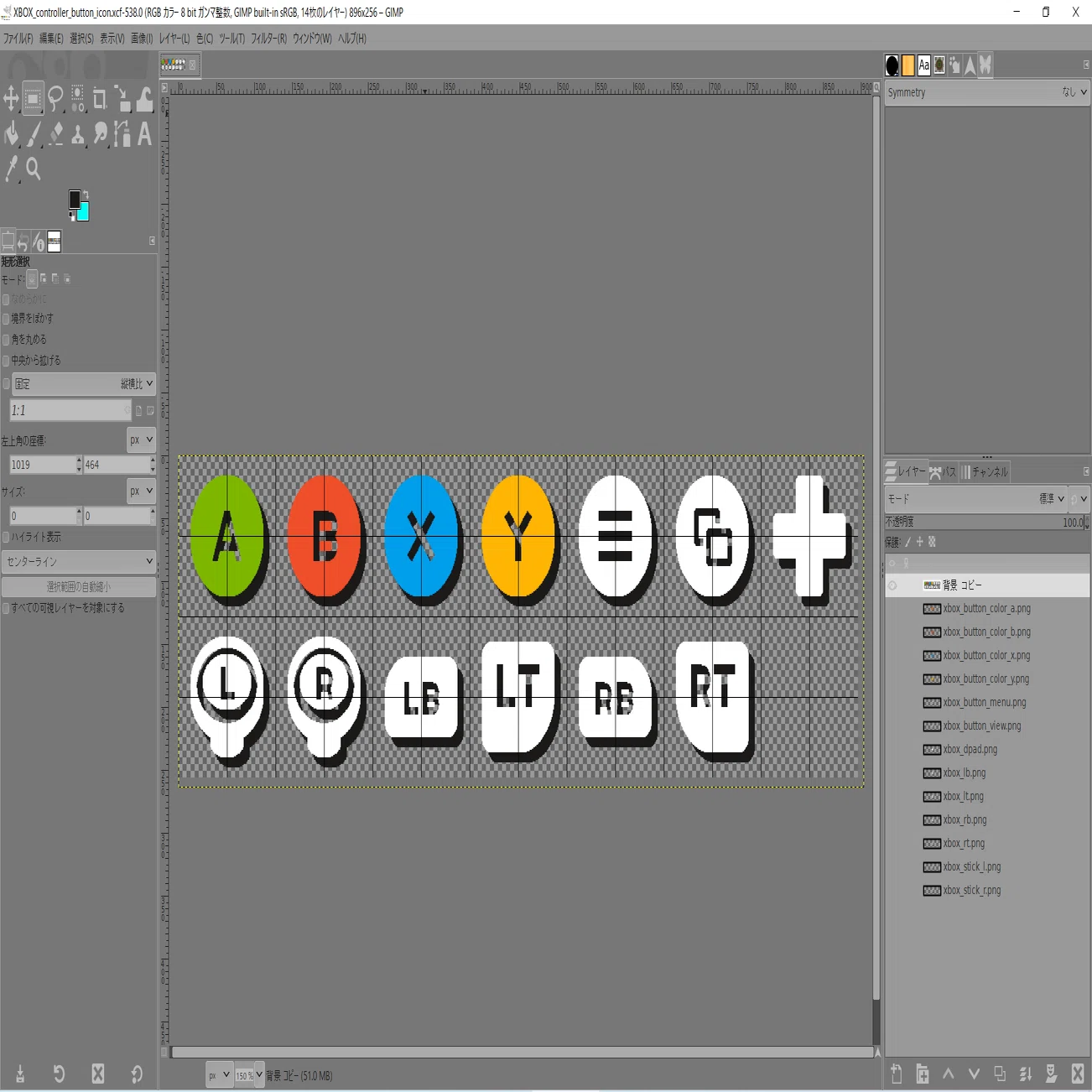Click the background cyan color swatch
The height and width of the screenshot is (1092, 1092).
point(84,213)
